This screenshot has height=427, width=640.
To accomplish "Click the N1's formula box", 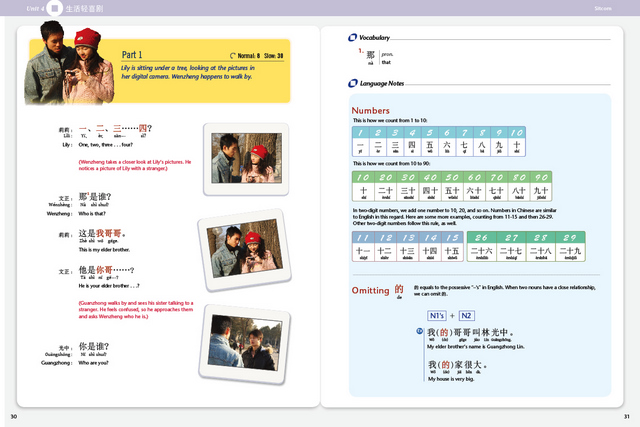I will pyautogui.click(x=437, y=316).
